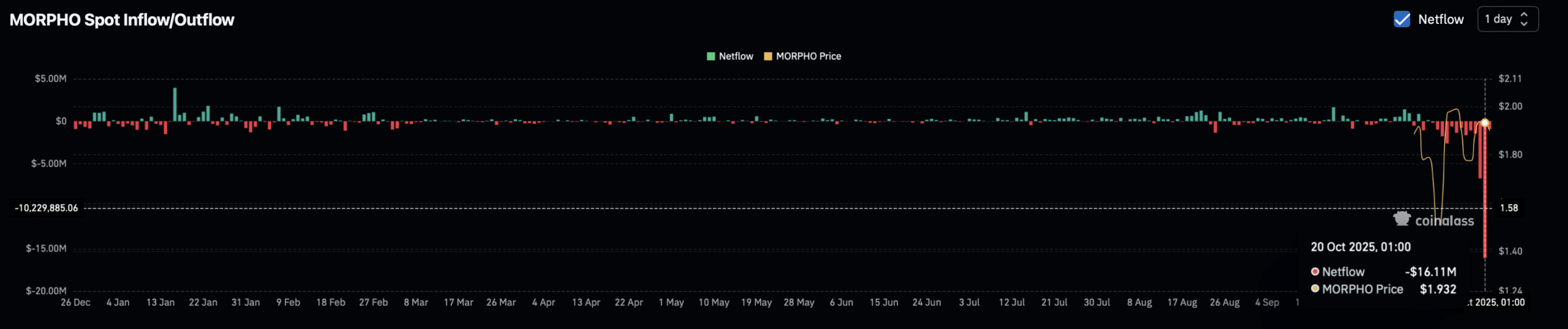Toggle the Netflow checkbox at top right
The height and width of the screenshot is (329, 1568).
click(x=1401, y=19)
